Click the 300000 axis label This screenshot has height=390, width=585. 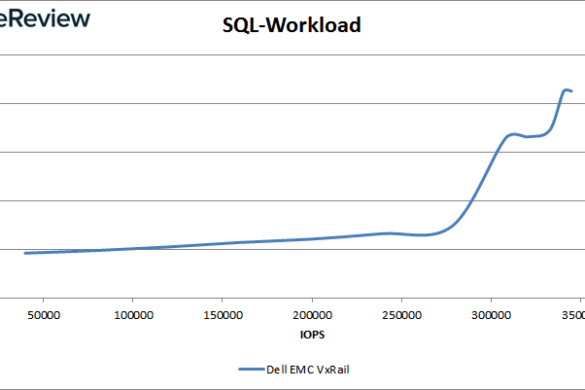click(x=491, y=315)
